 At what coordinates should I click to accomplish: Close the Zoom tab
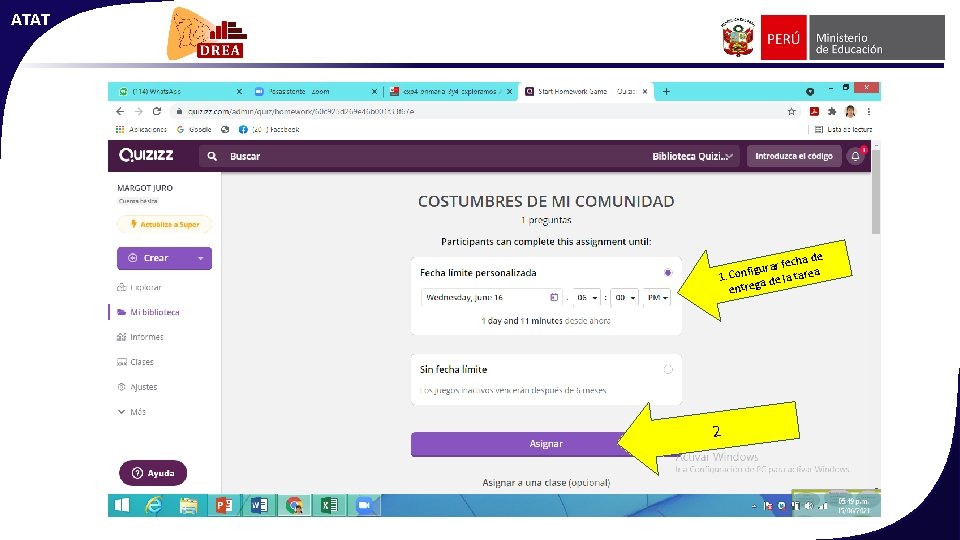(x=374, y=92)
